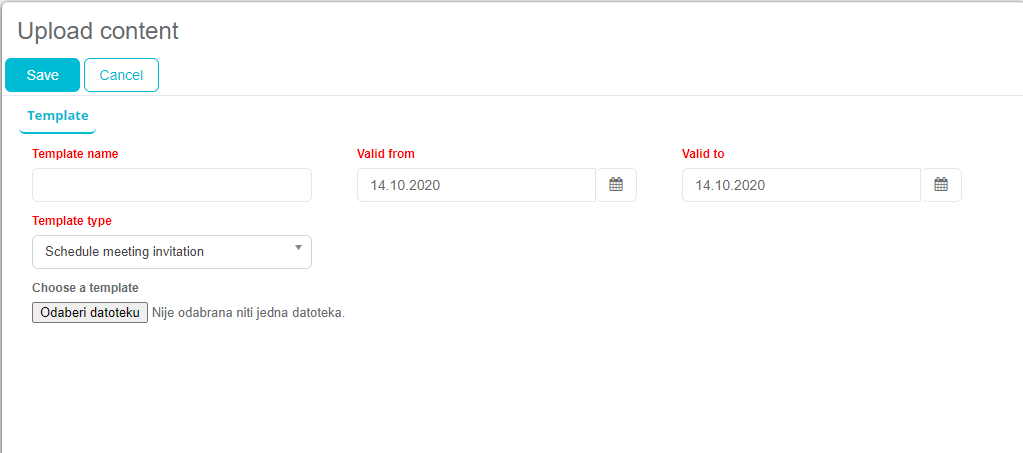Click the Upload content heading

(98, 31)
